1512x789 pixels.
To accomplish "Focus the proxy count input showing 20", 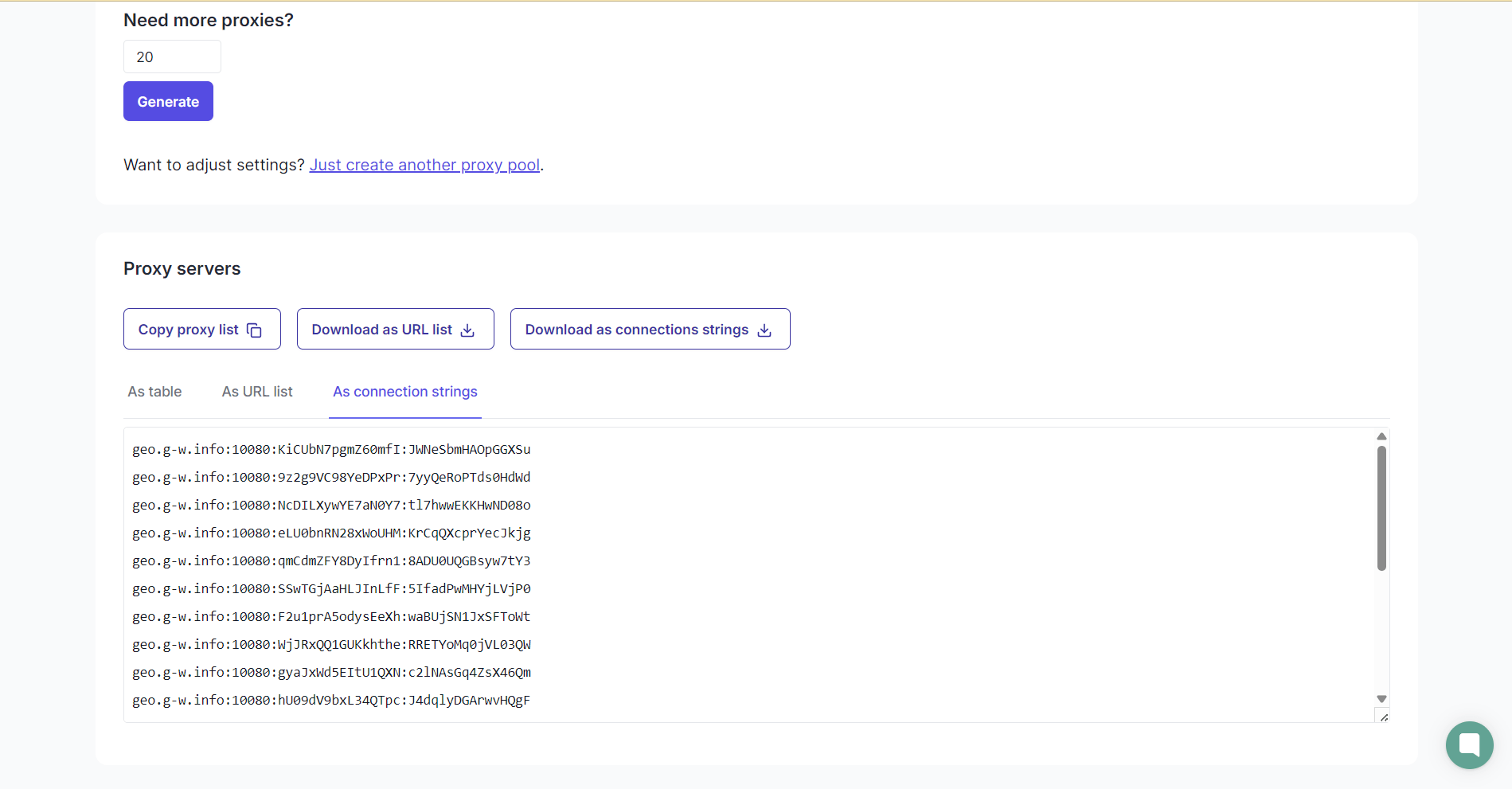I will tap(172, 57).
